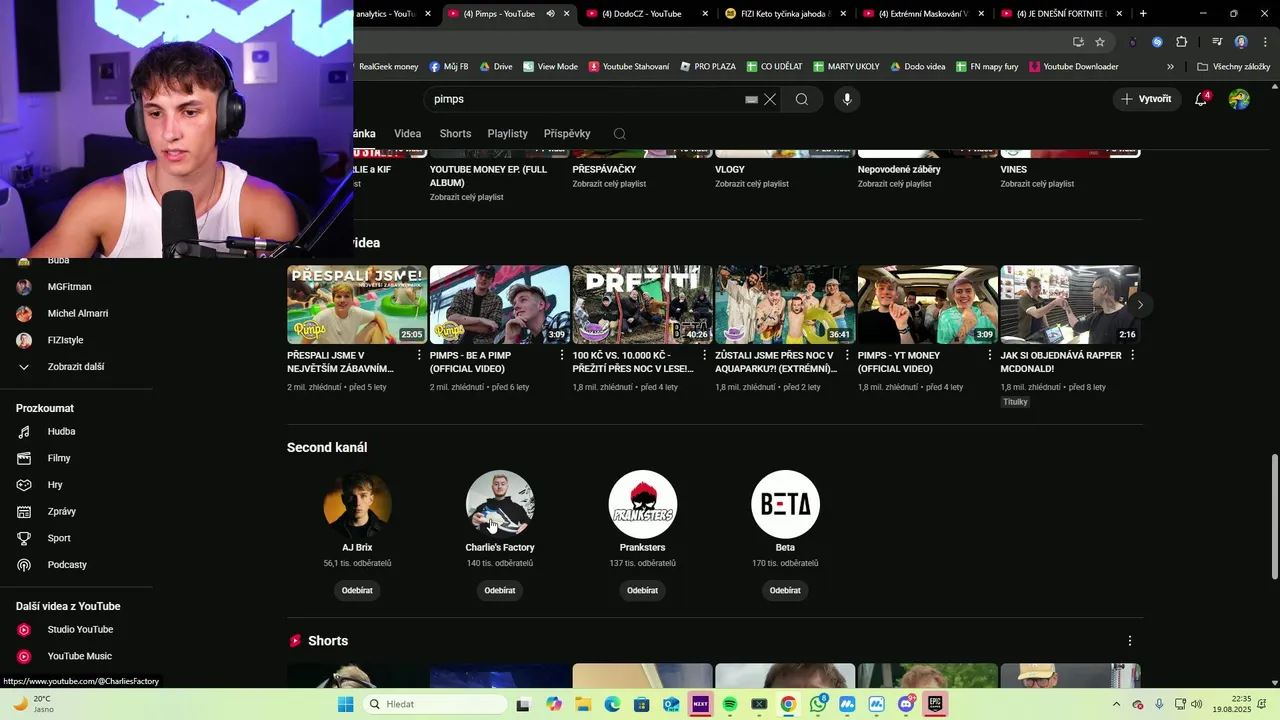Open more options for 100 KČ VS. 10.000 KČ video
1280x720 pixels.
tap(704, 355)
